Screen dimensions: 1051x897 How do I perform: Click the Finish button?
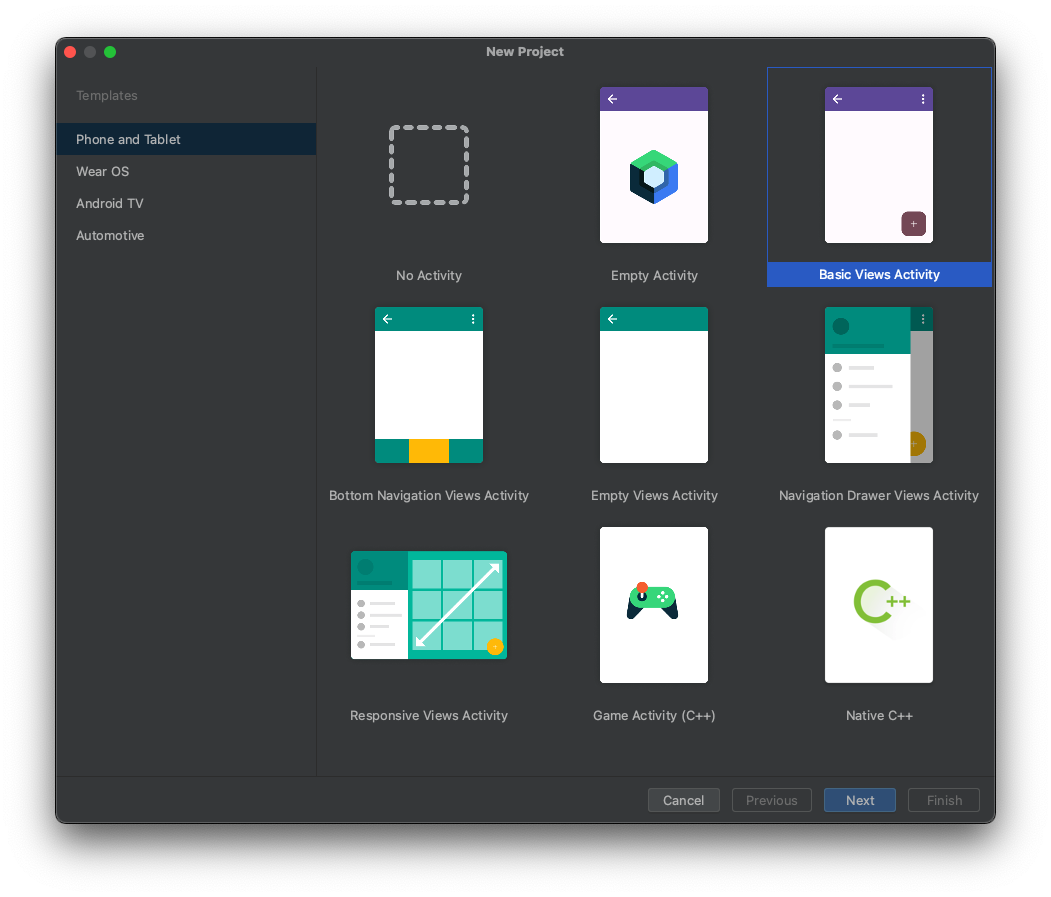(x=944, y=800)
